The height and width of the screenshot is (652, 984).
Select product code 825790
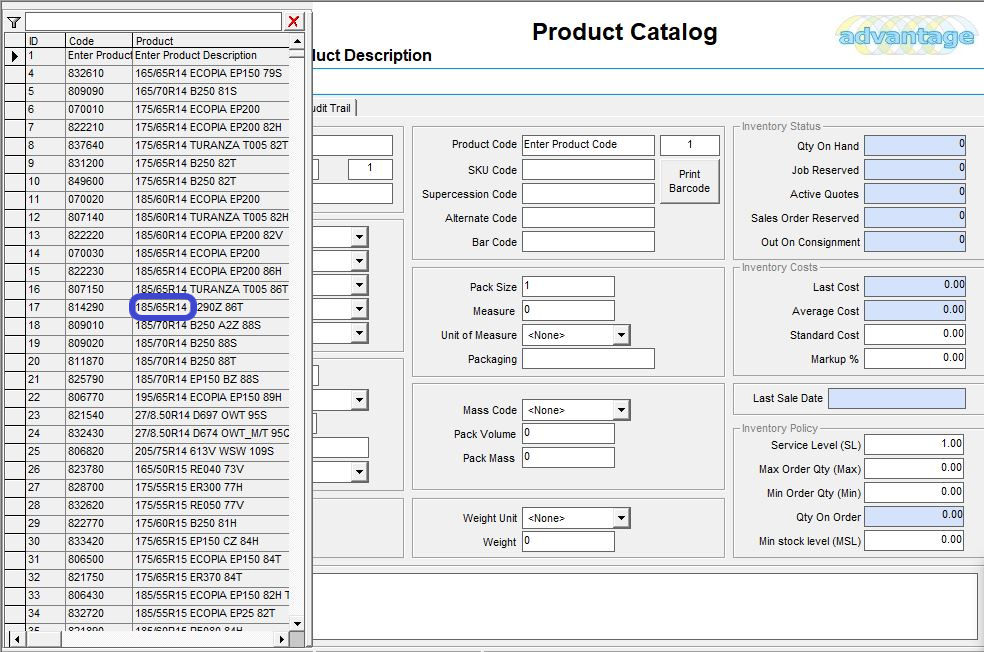pyautogui.click(x=99, y=380)
